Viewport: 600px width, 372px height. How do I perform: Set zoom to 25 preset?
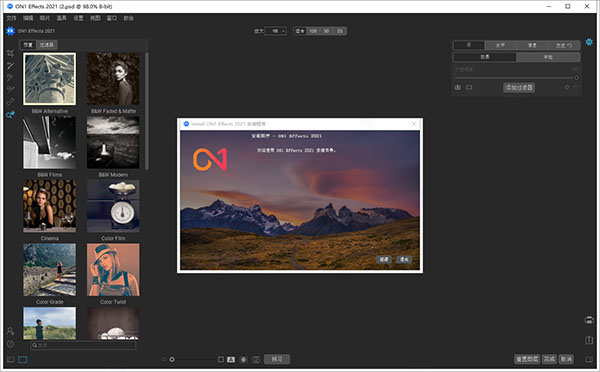click(x=340, y=31)
